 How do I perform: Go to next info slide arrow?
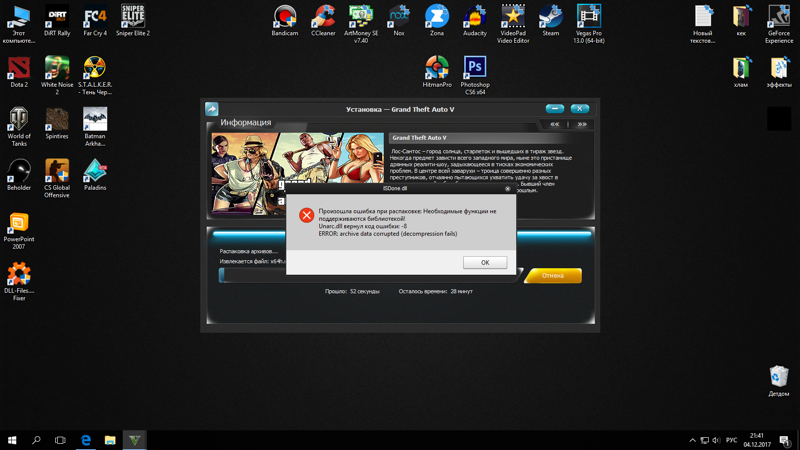581,124
